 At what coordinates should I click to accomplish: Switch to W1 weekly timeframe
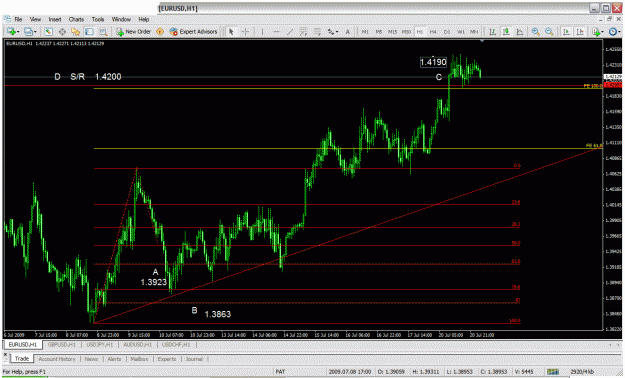coord(461,32)
